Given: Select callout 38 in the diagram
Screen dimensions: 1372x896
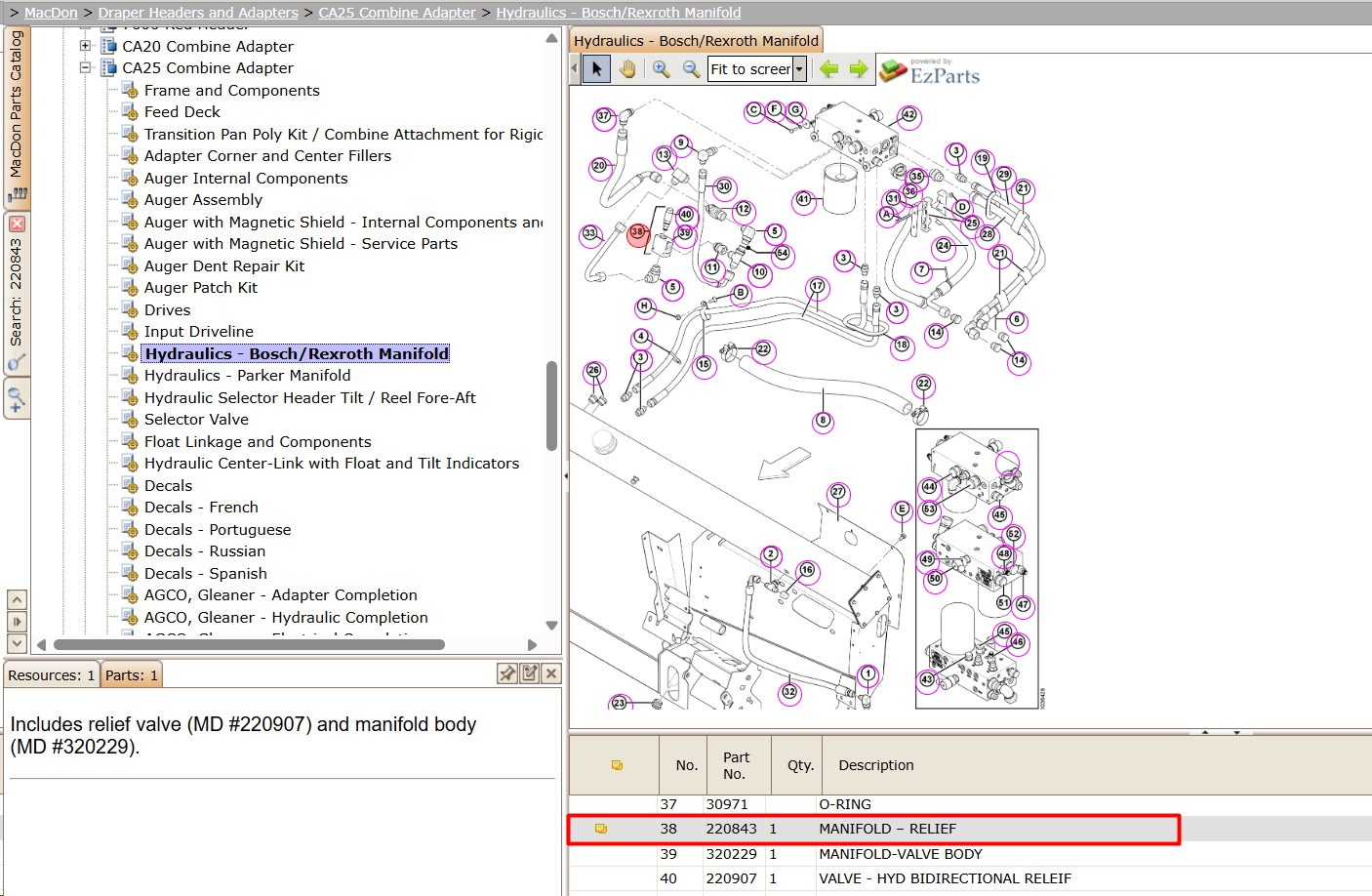Looking at the screenshot, I should [638, 232].
